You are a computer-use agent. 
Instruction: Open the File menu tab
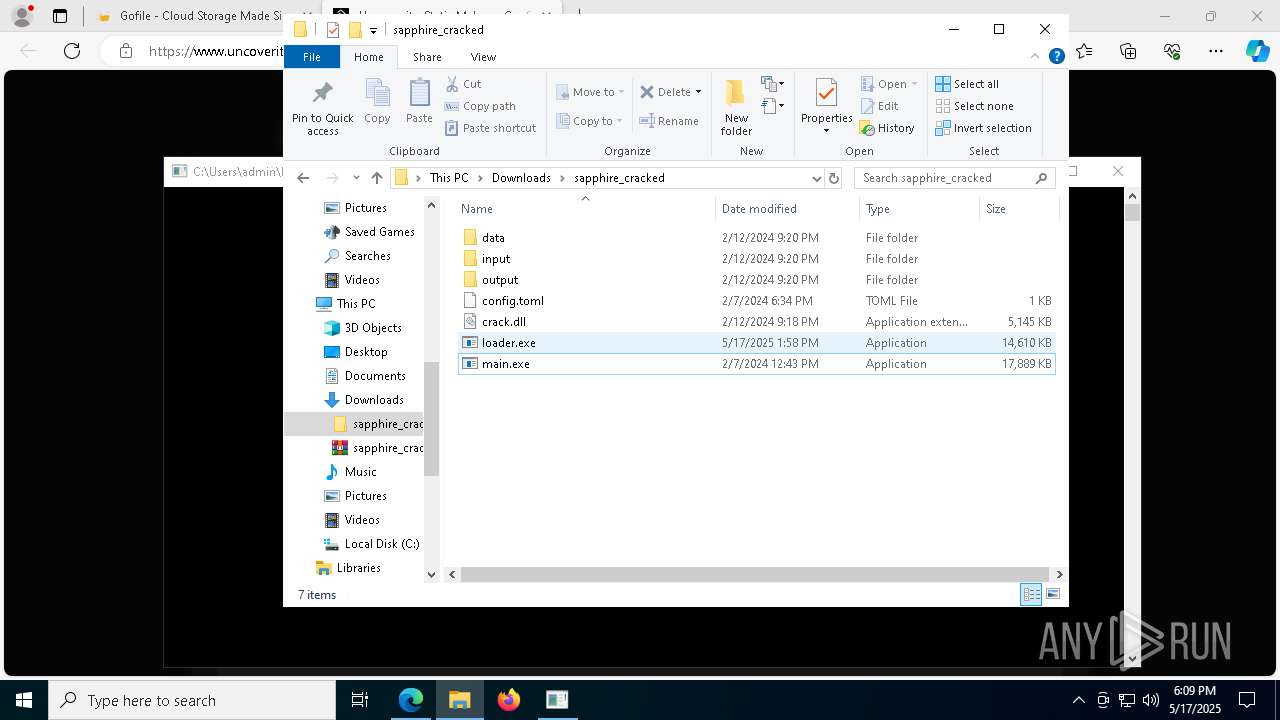click(312, 57)
